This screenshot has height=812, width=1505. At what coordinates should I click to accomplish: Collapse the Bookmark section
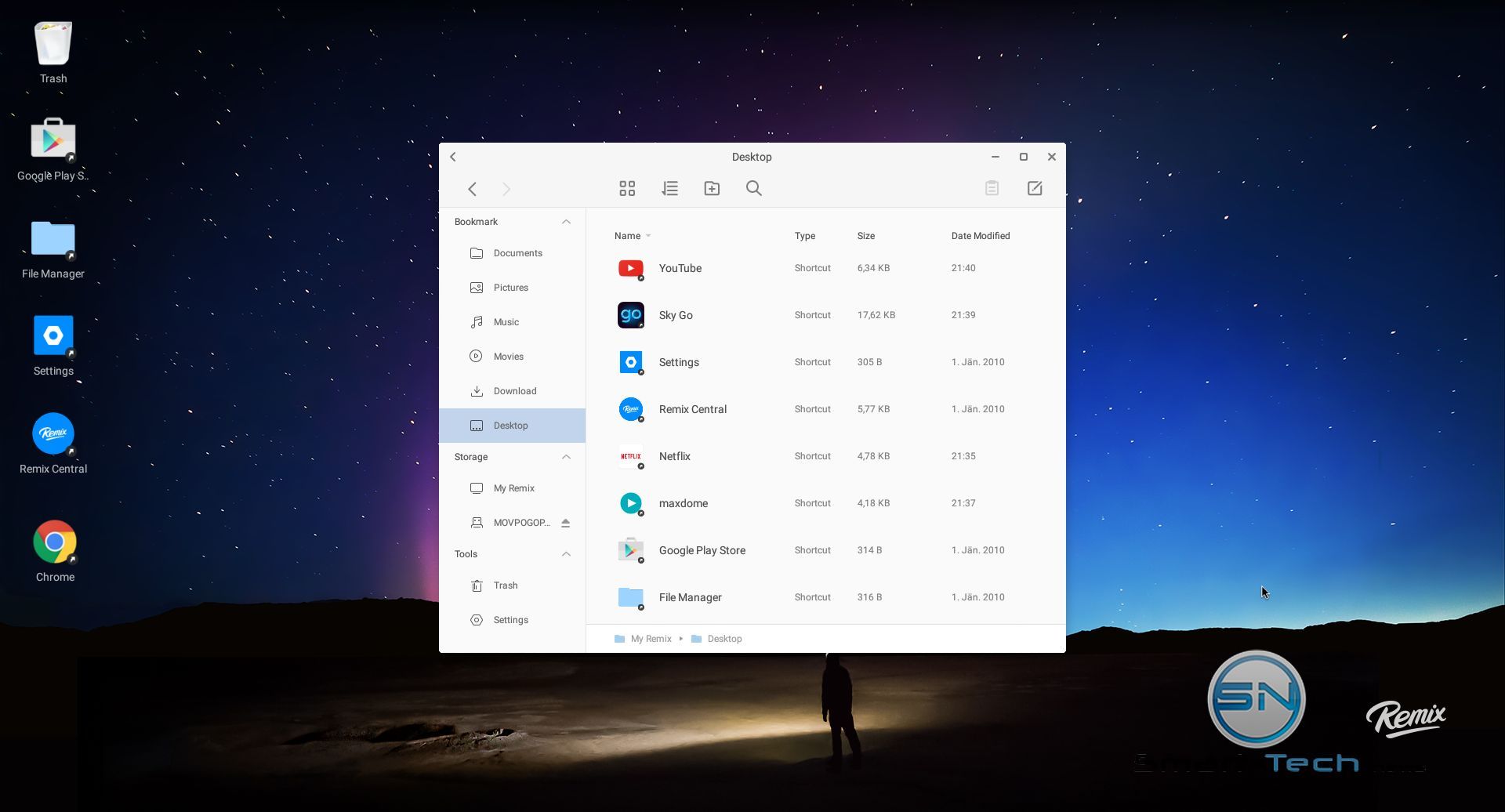[x=566, y=222]
